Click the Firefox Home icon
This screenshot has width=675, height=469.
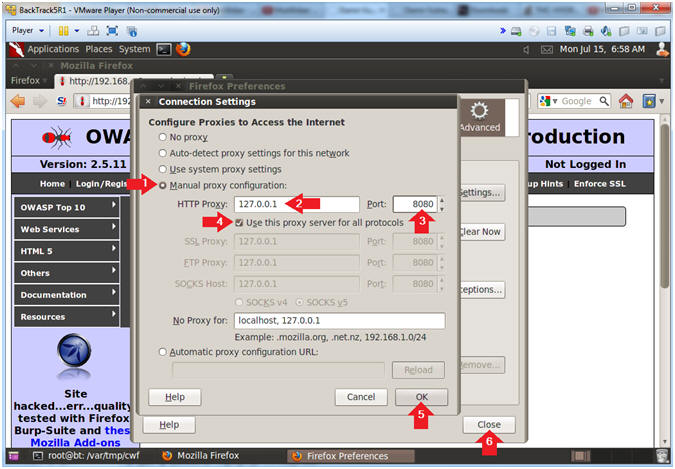click(x=625, y=102)
